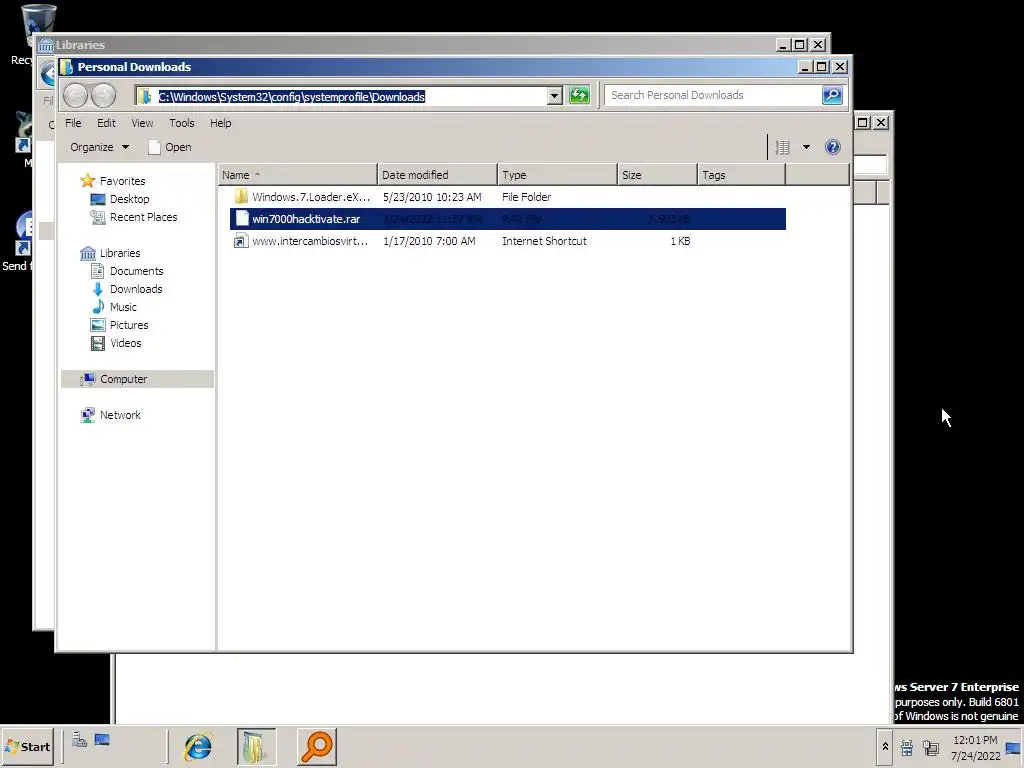Click the Personal Downloads title bar folder icon
1024x768 pixels.
(66, 67)
